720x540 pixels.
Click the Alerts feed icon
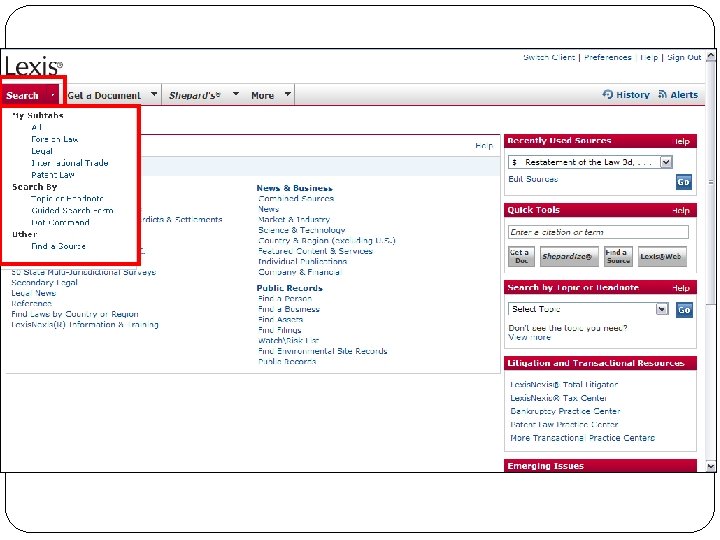click(x=663, y=94)
